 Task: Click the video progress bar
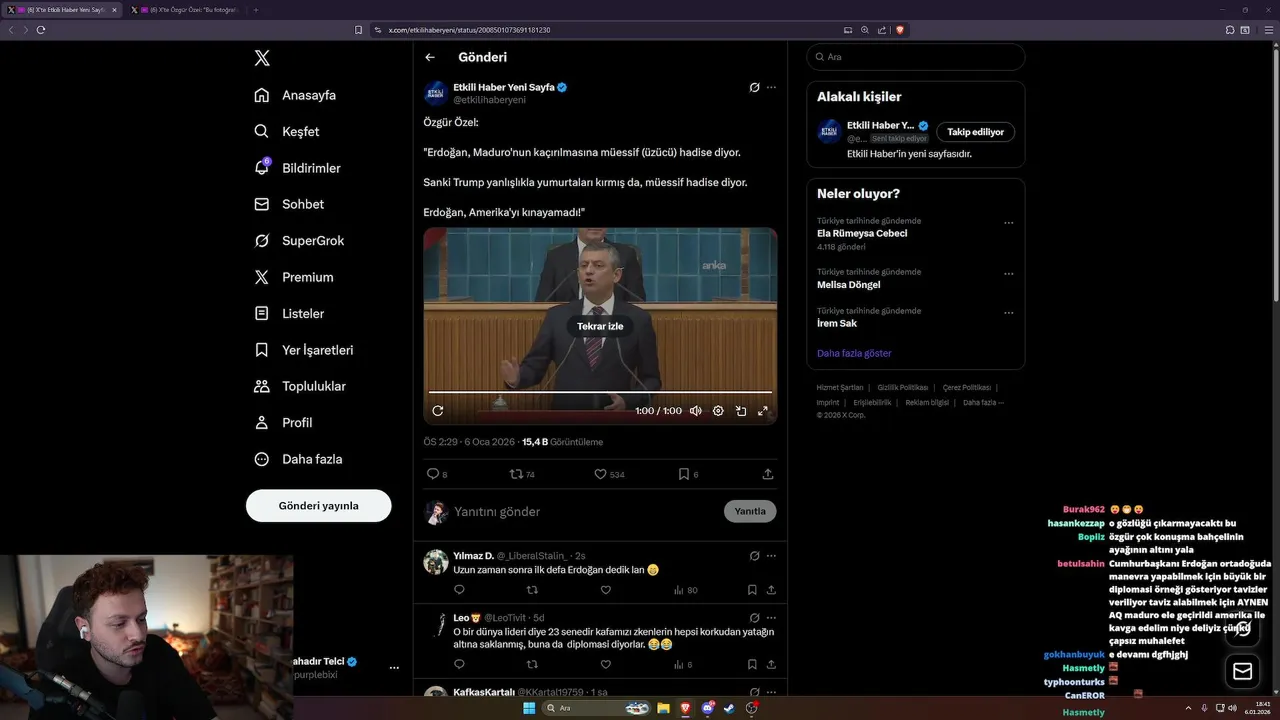[600, 392]
